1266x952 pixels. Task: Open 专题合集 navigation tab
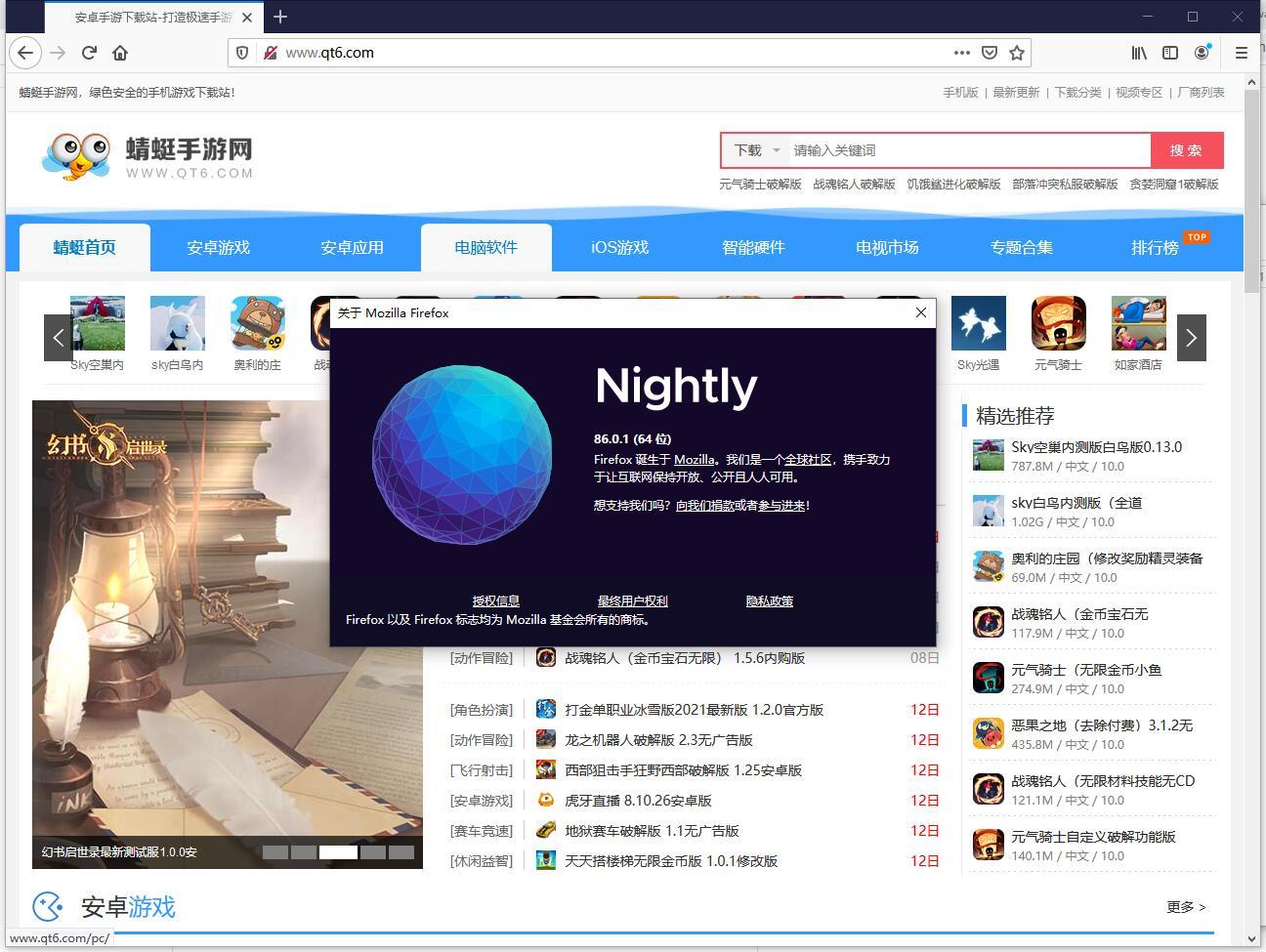[1022, 247]
